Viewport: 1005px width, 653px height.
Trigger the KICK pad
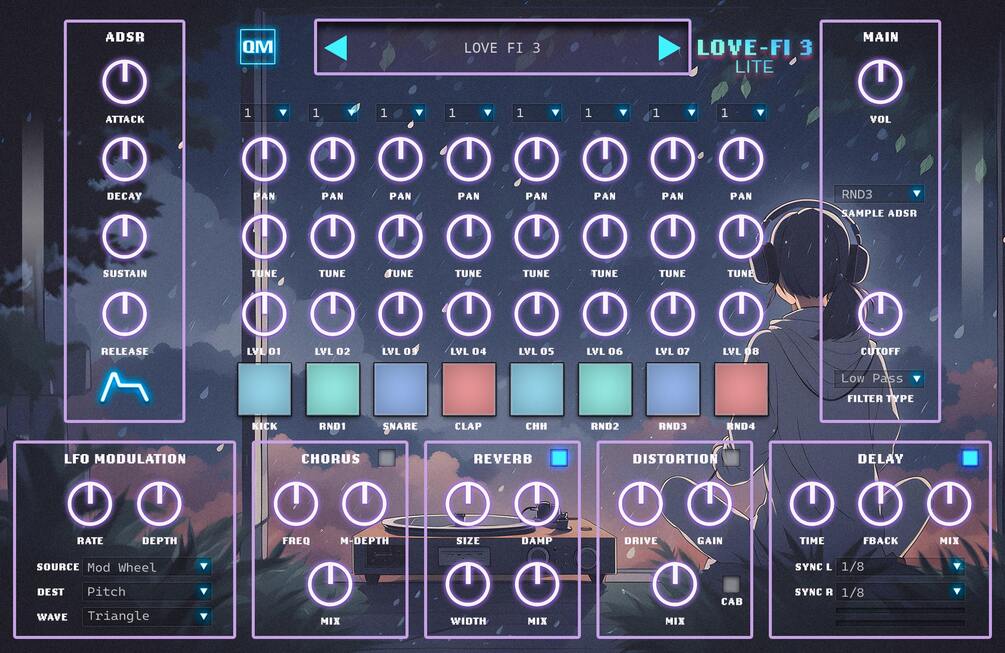tap(264, 389)
